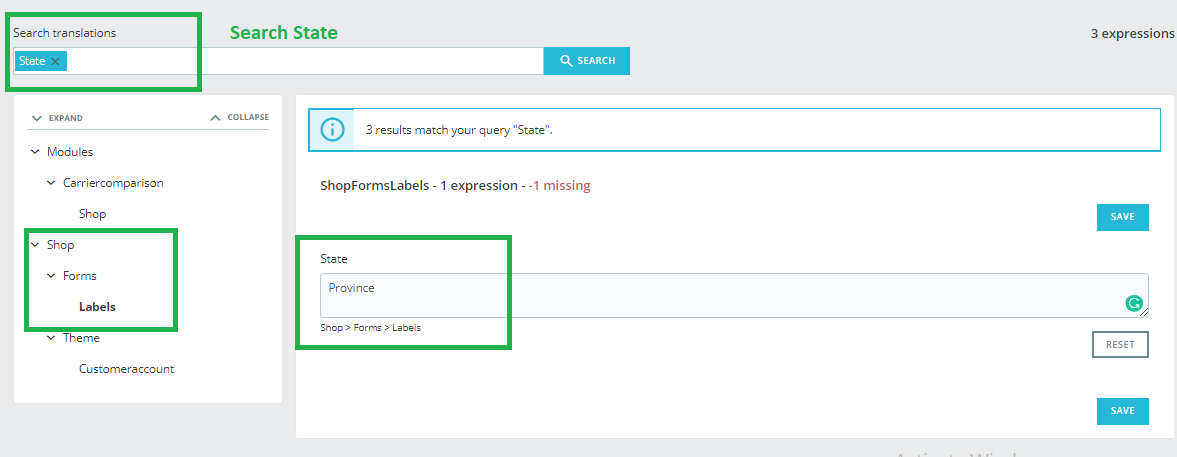Click the Grammarly icon in the textarea
This screenshot has height=457, width=1177.
point(1134,303)
